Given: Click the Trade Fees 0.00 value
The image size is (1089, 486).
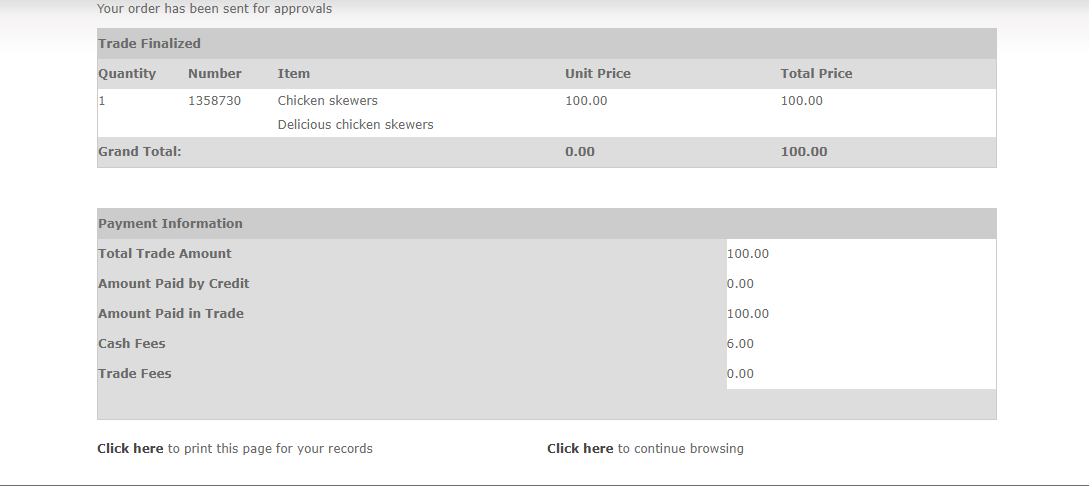Looking at the screenshot, I should tap(740, 374).
